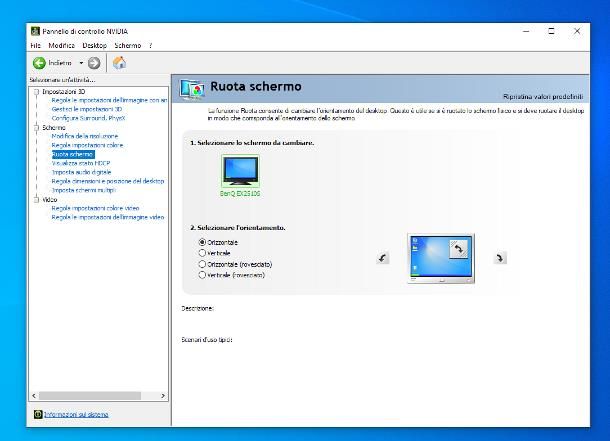This screenshot has width=610, height=441.
Task: Click the tree panel scroll right arrow
Action: 163,396
